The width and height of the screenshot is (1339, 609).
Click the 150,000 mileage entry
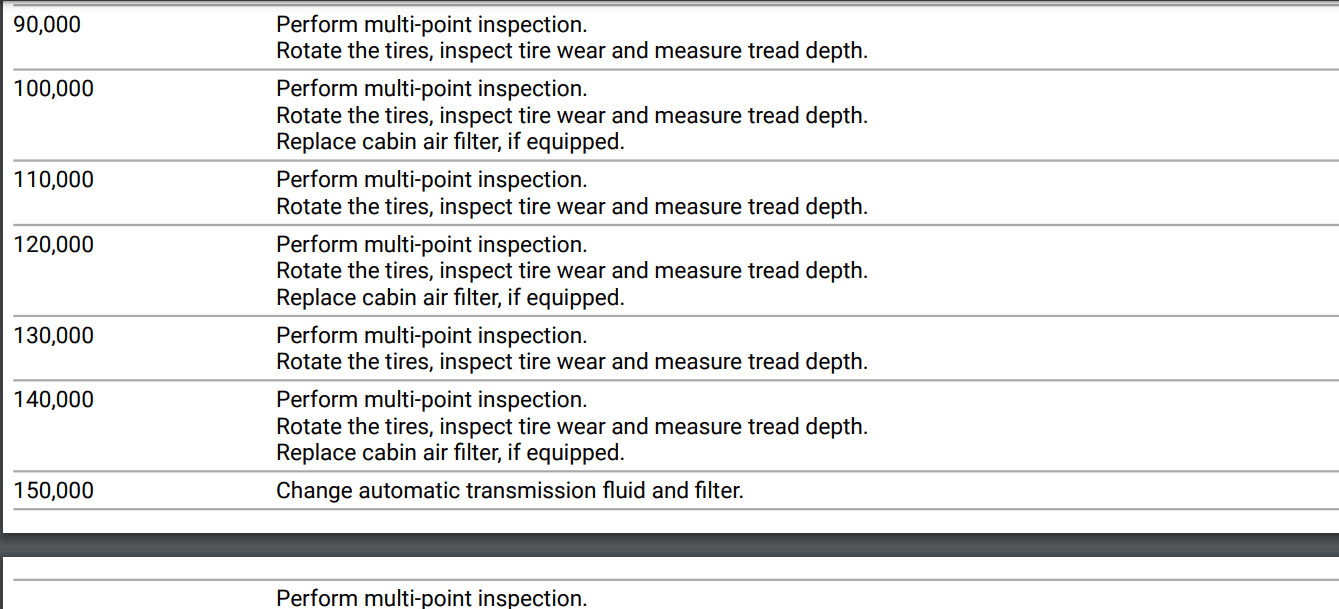54,491
